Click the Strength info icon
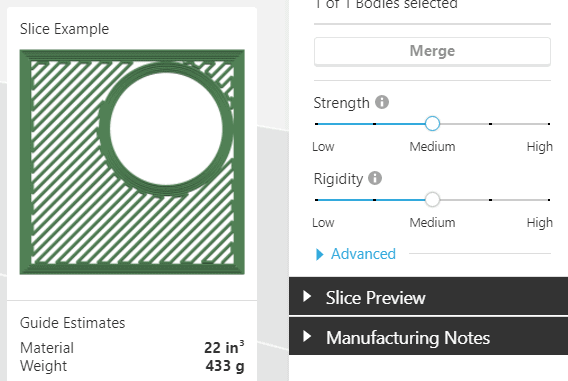Viewport: 568px width, 381px height. 382,102
